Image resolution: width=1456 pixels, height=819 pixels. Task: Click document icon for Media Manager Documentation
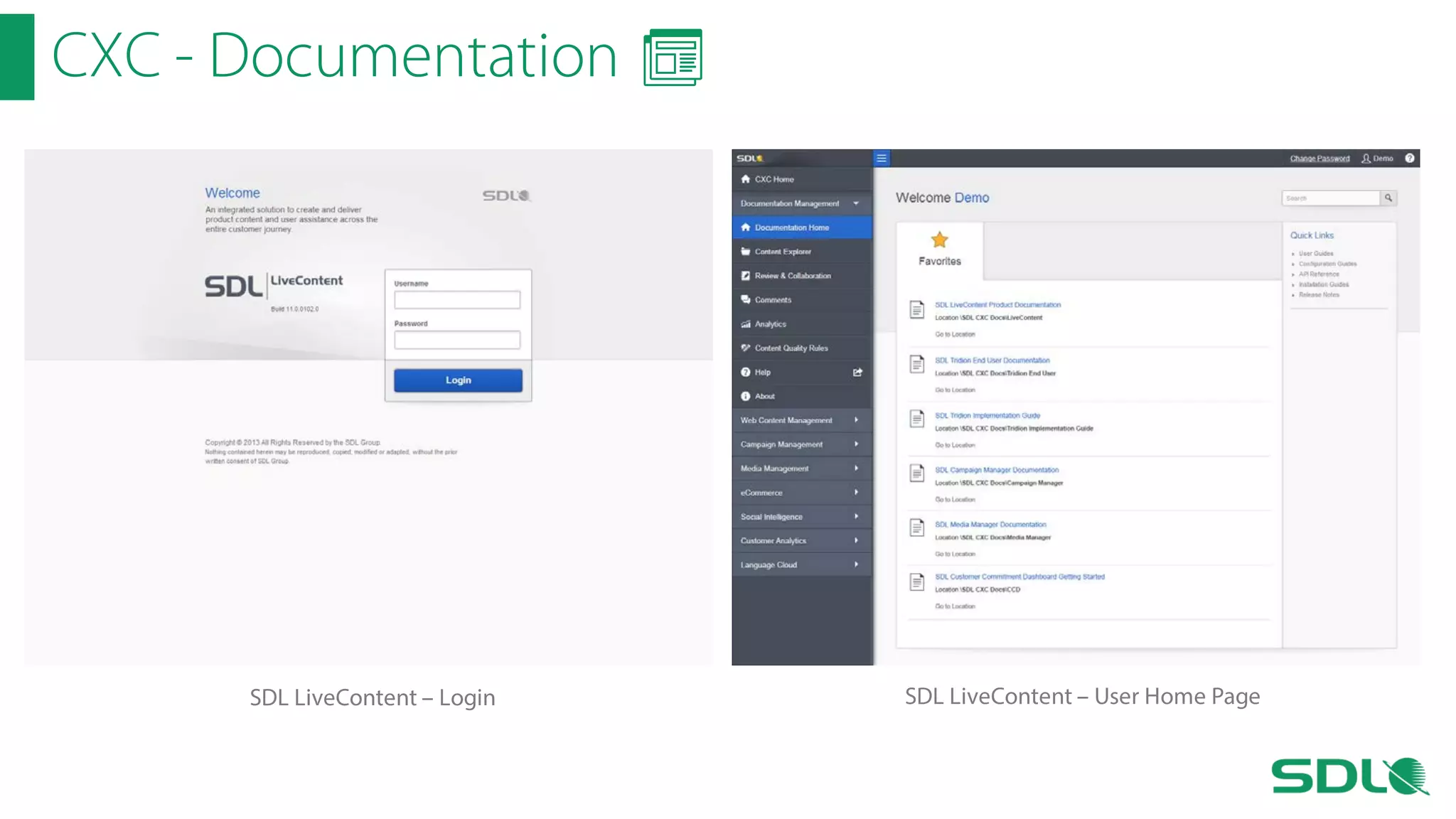point(917,528)
